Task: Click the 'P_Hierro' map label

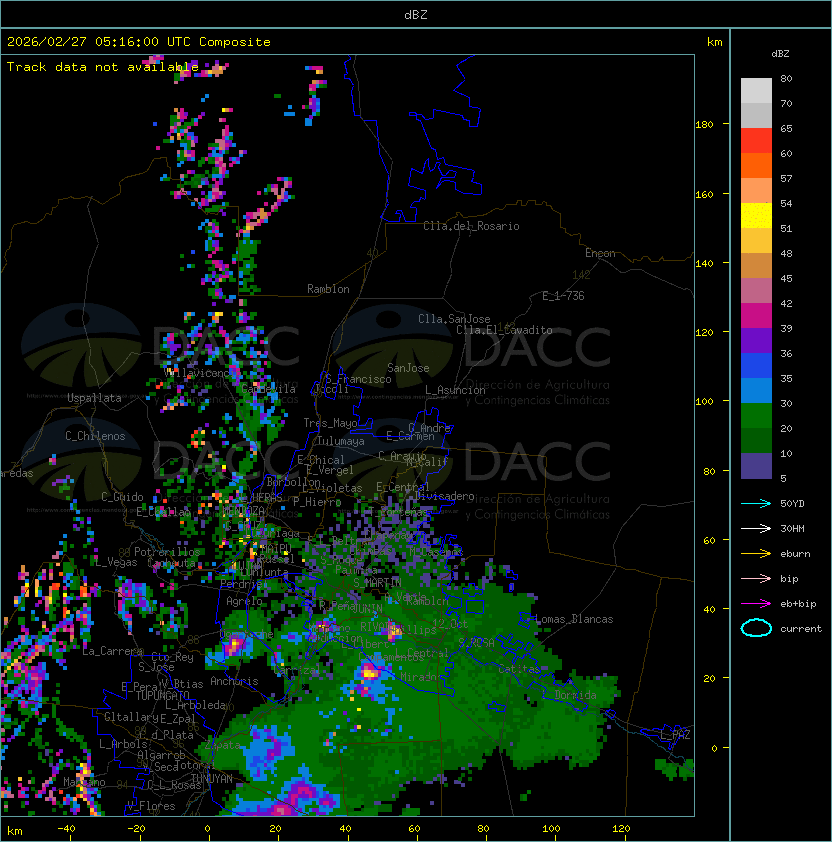Action: 317,502
